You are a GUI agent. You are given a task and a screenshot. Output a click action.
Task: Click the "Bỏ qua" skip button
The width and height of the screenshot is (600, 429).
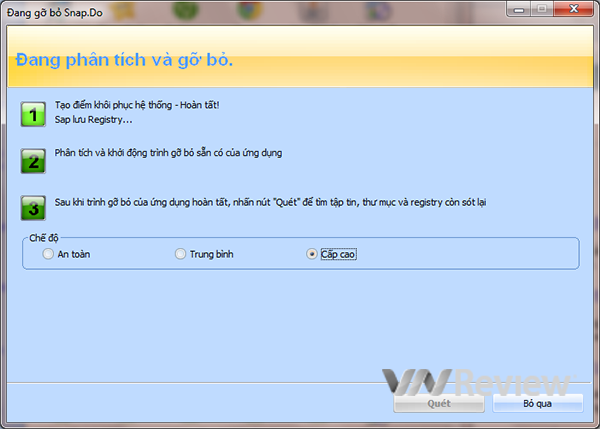coord(538,403)
